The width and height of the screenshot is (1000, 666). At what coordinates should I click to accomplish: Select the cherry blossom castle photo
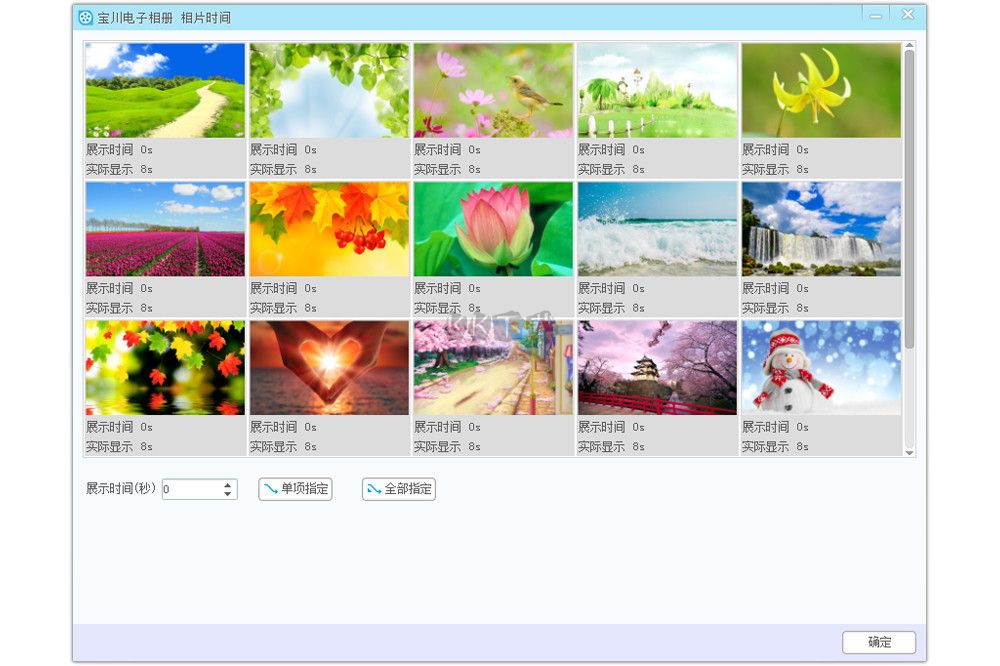[657, 367]
